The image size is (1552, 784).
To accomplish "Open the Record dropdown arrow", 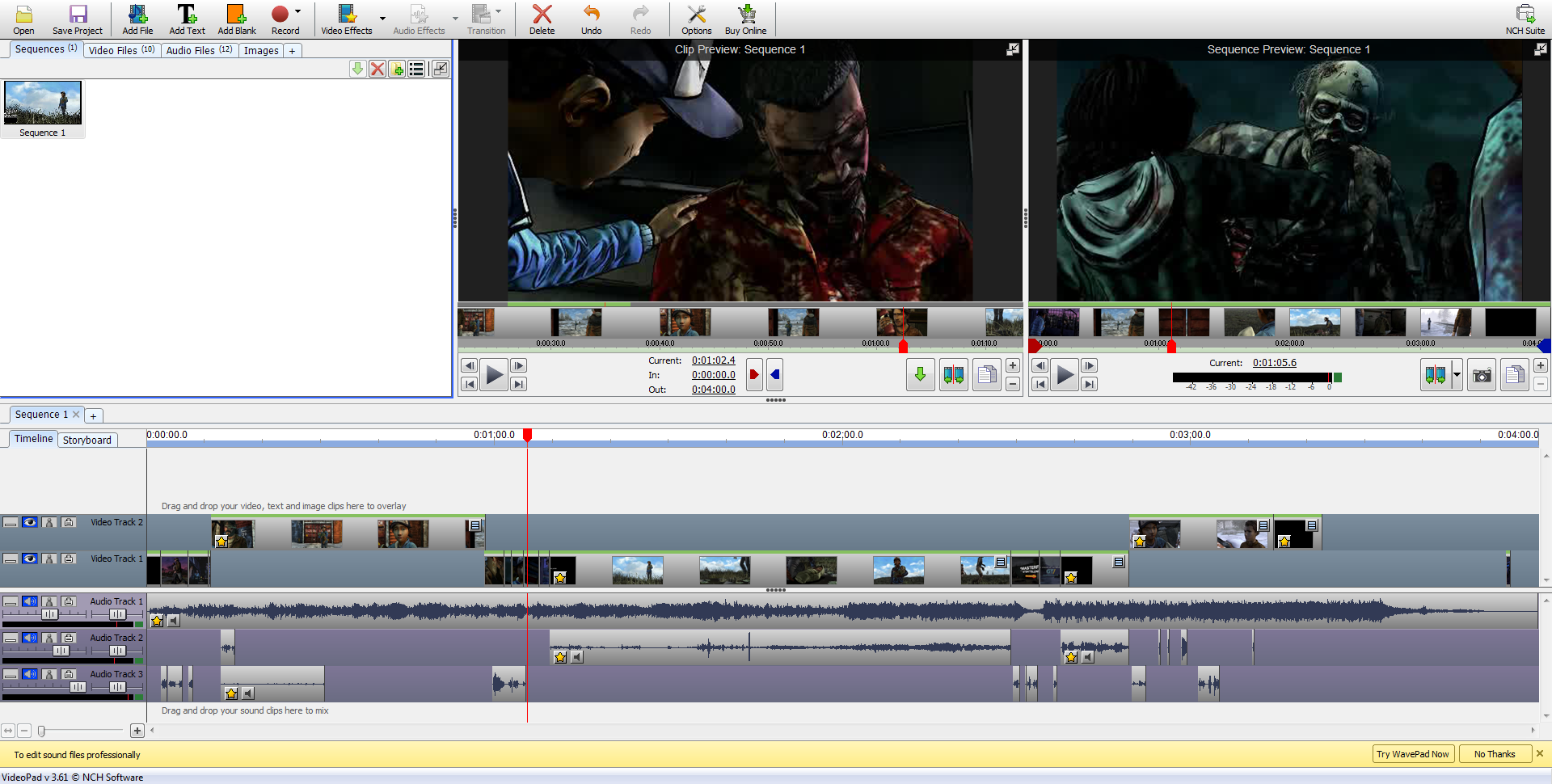I will pyautogui.click(x=297, y=12).
